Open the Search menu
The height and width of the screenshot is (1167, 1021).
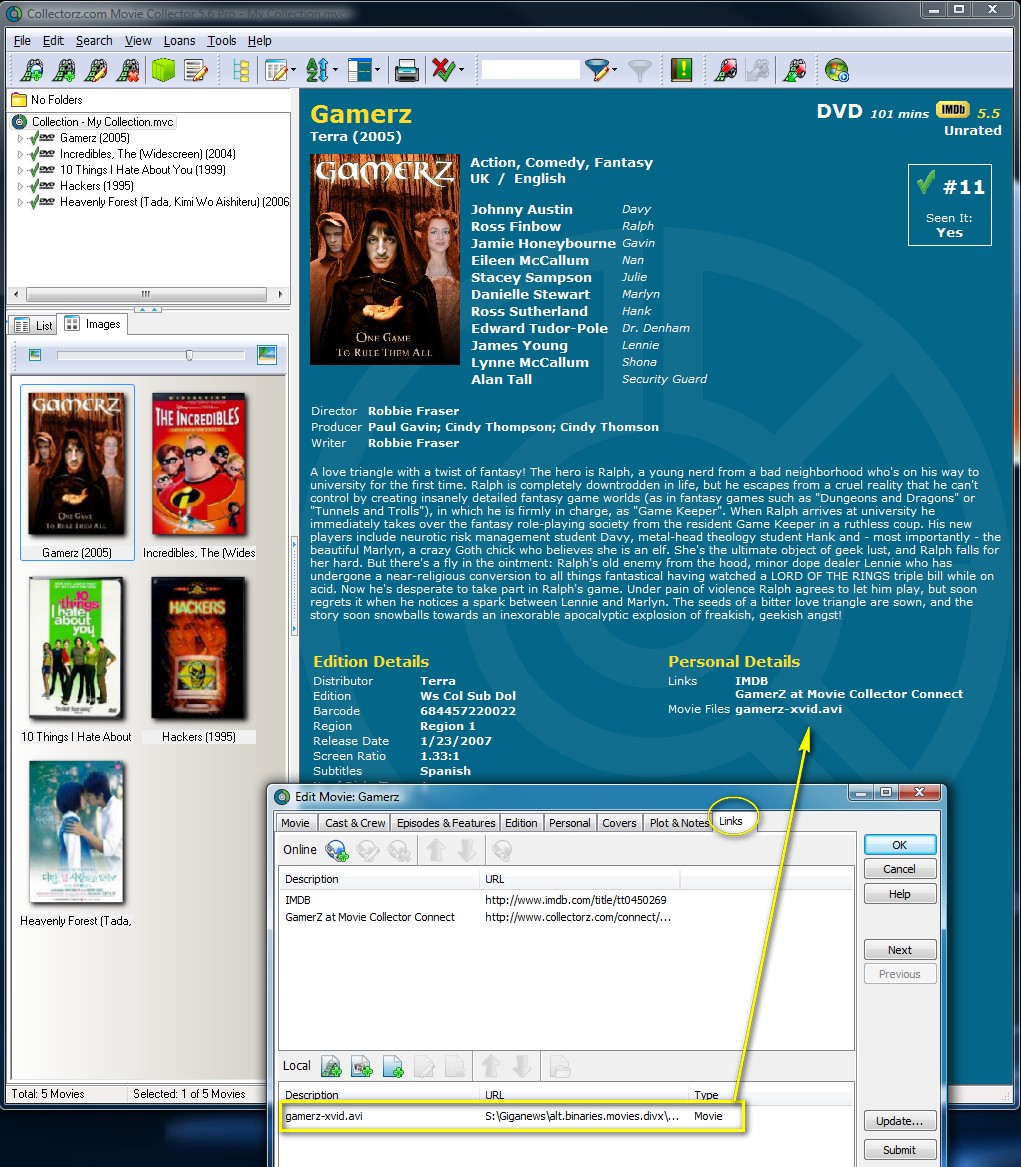[x=94, y=41]
